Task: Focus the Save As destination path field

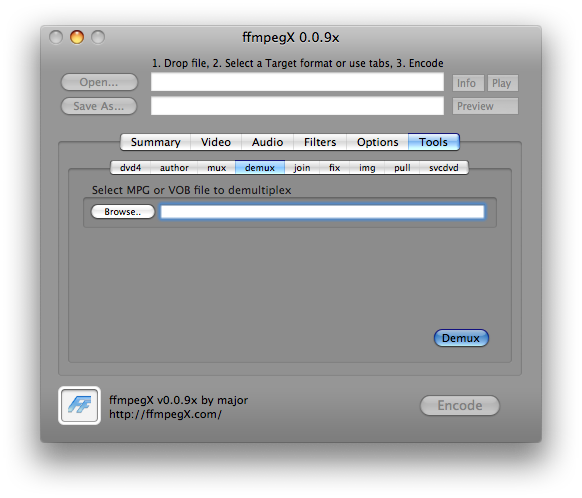Action: point(297,106)
